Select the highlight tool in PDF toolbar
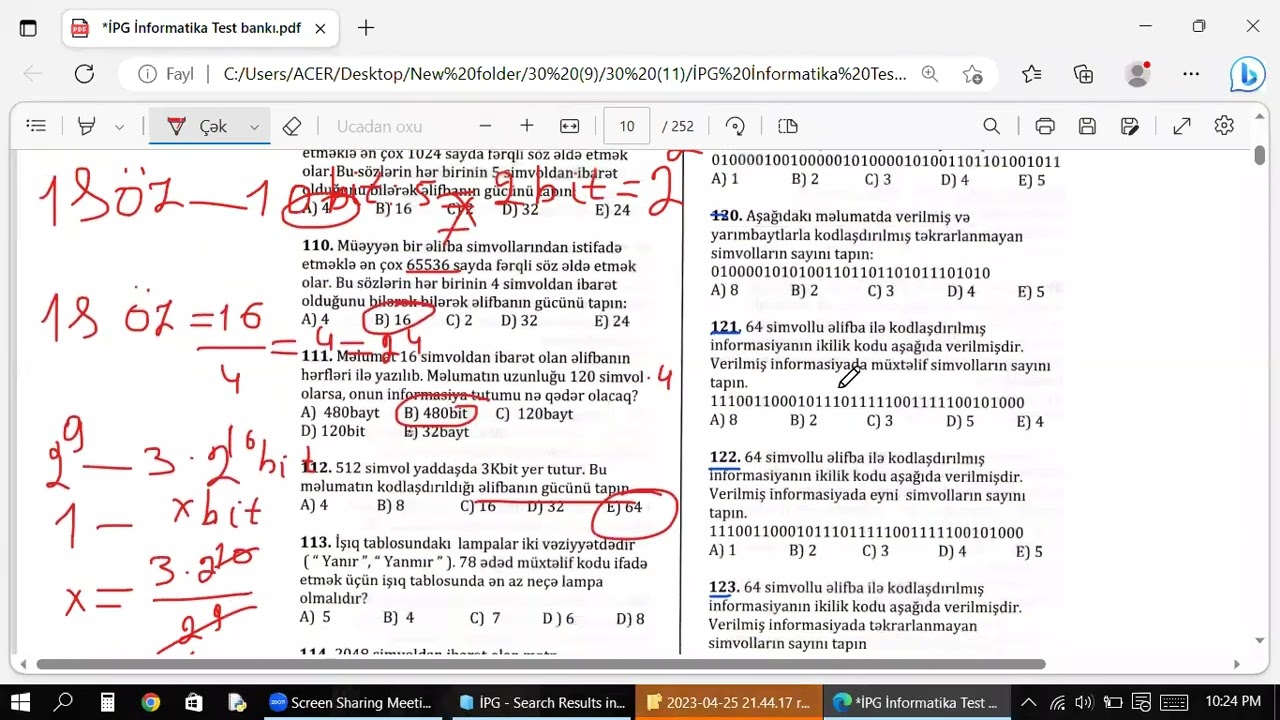 pos(87,126)
